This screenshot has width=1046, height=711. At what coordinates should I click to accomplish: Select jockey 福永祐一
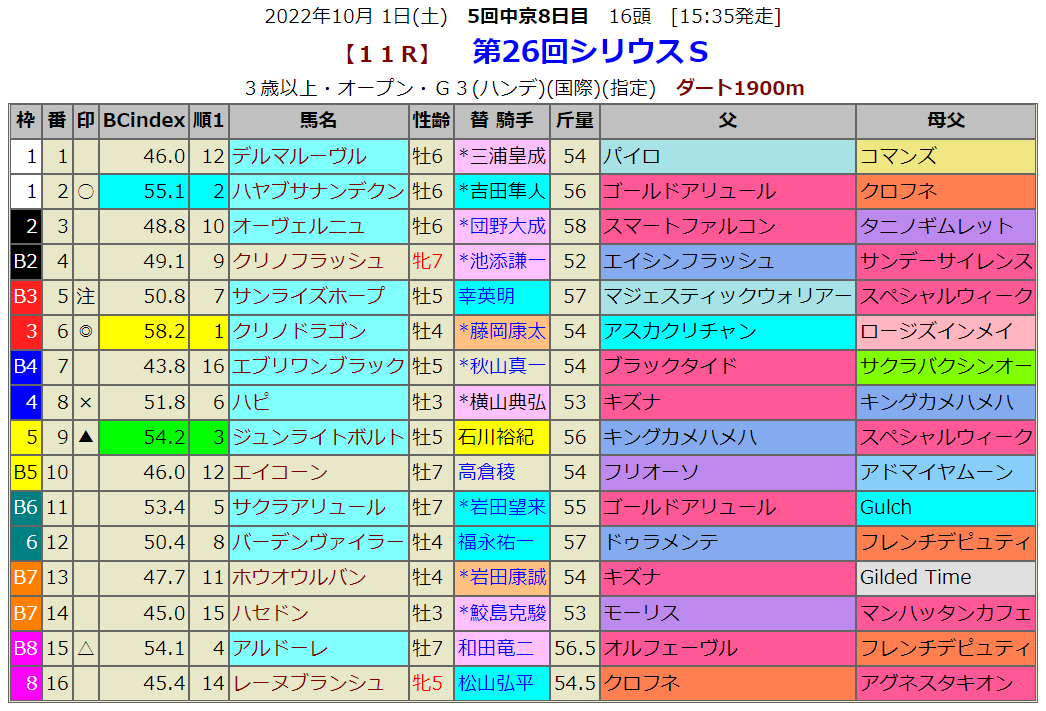pyautogui.click(x=495, y=542)
